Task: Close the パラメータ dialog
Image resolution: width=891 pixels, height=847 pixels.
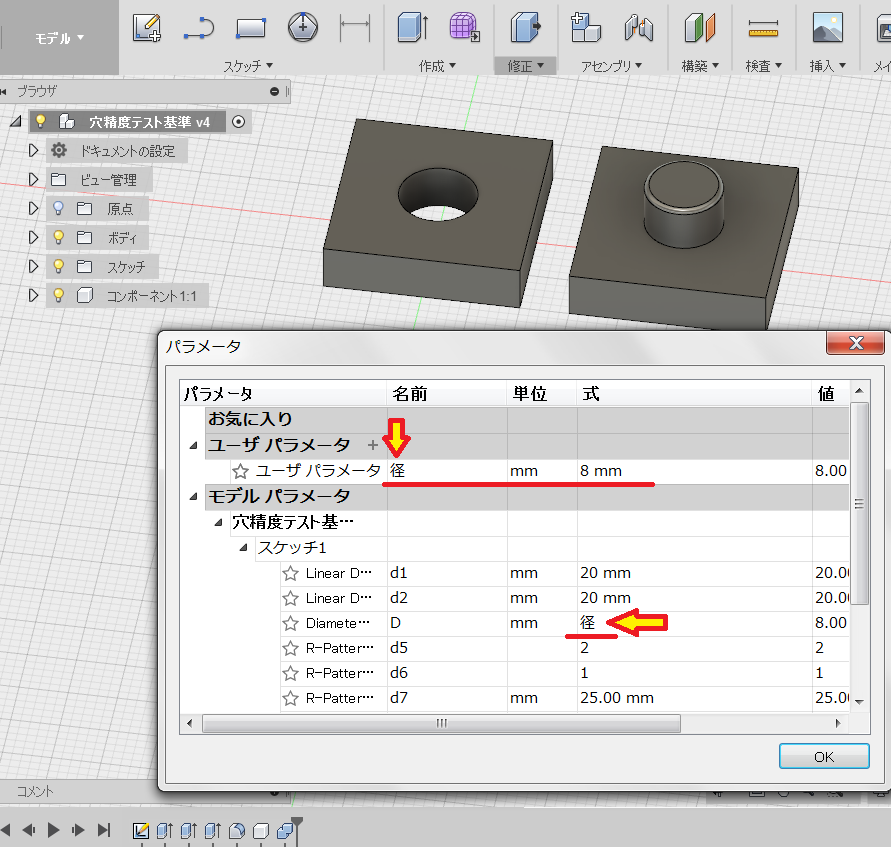Action: (856, 343)
